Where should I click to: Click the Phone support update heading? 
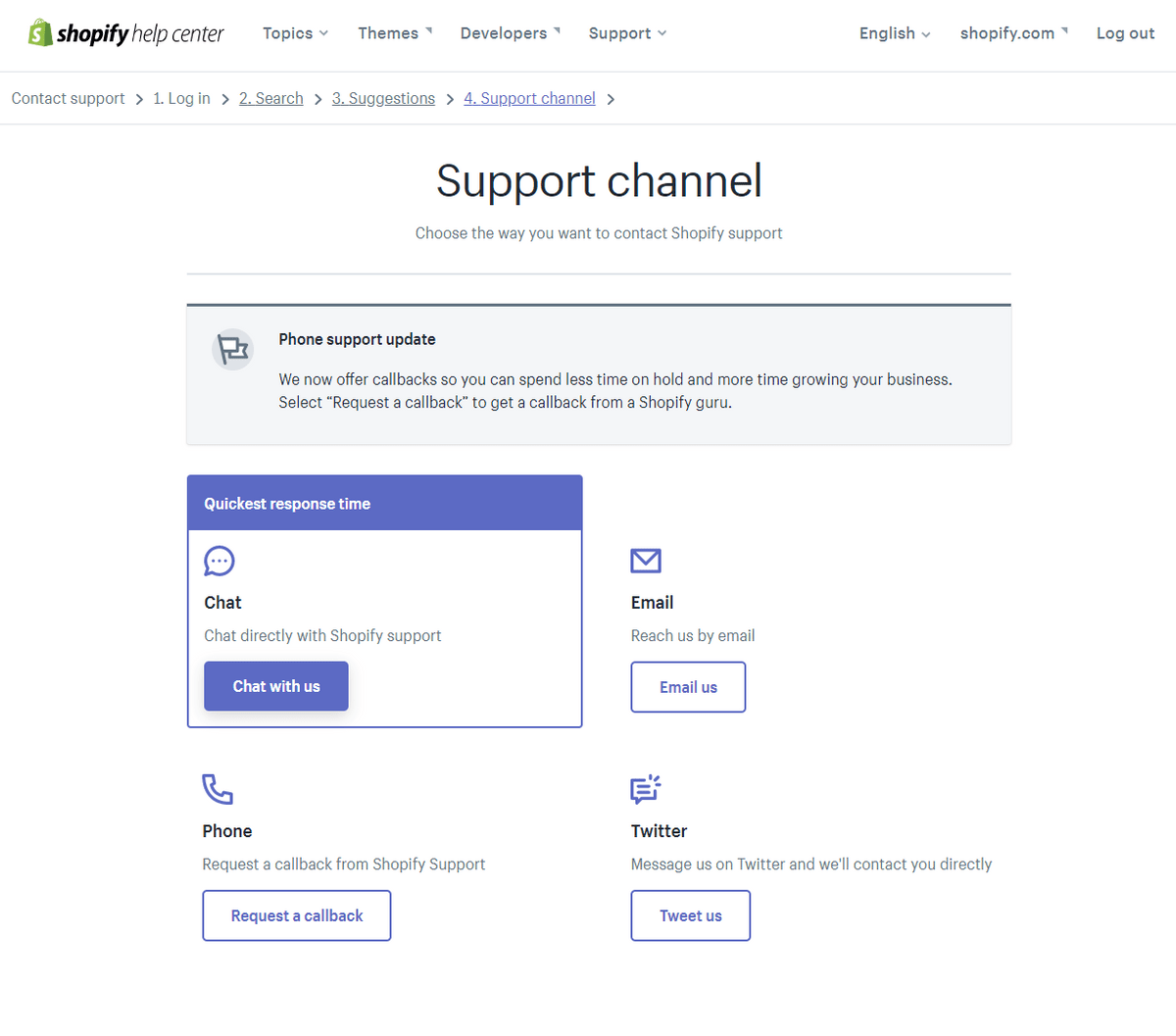click(357, 339)
